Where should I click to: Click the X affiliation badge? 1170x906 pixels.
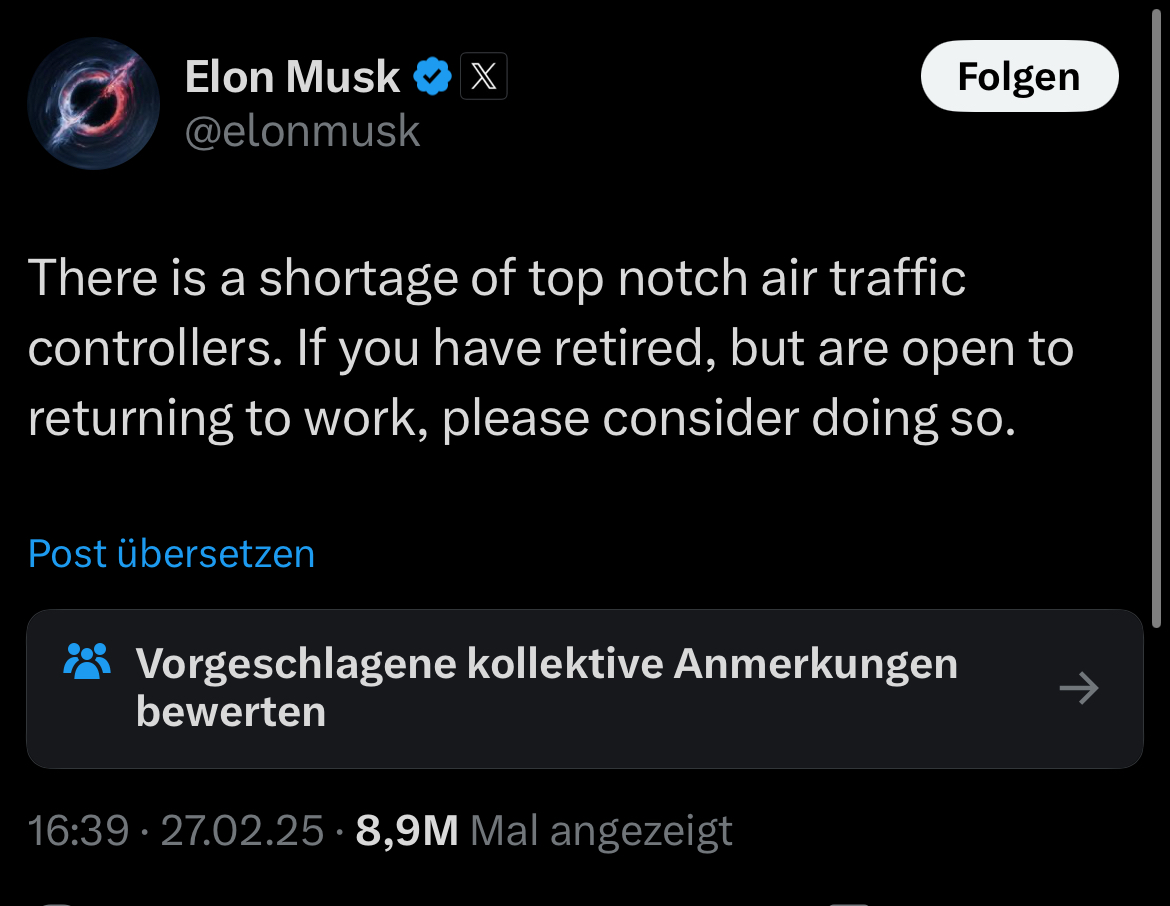tap(484, 77)
